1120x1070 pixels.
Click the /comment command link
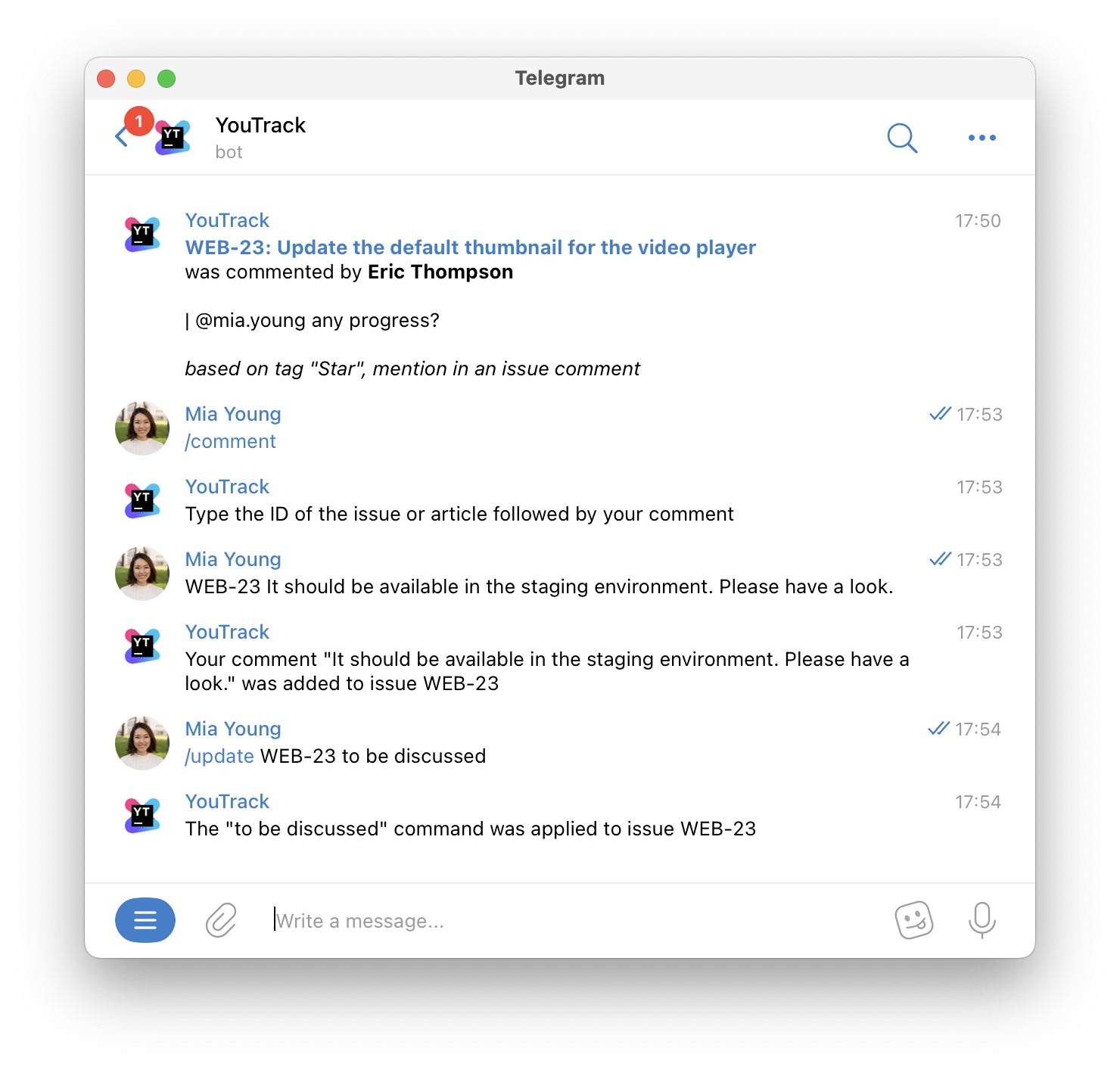pos(230,441)
